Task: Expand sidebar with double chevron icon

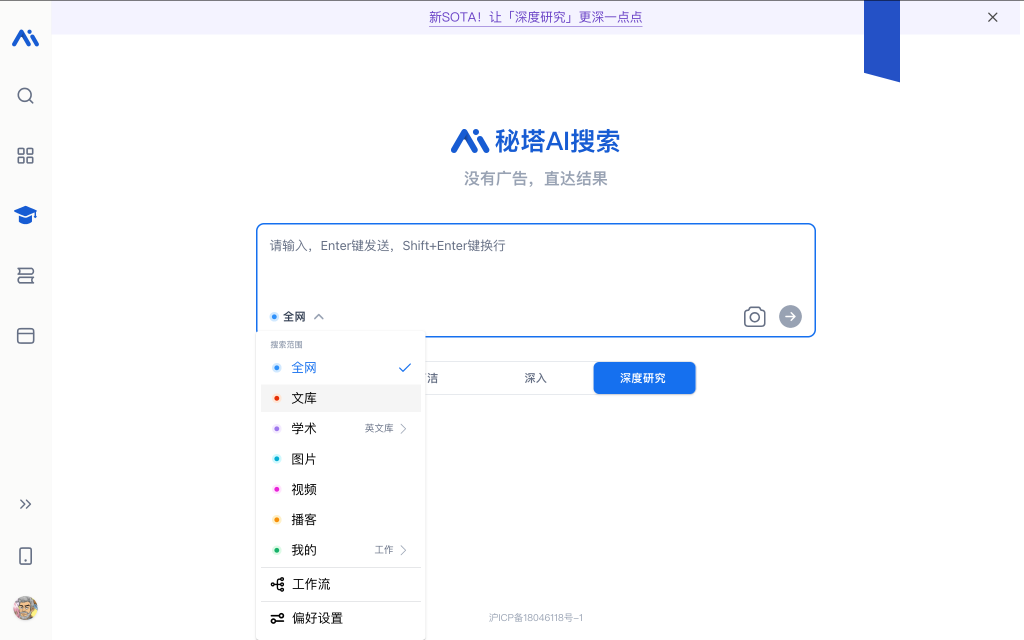Action: tap(25, 504)
